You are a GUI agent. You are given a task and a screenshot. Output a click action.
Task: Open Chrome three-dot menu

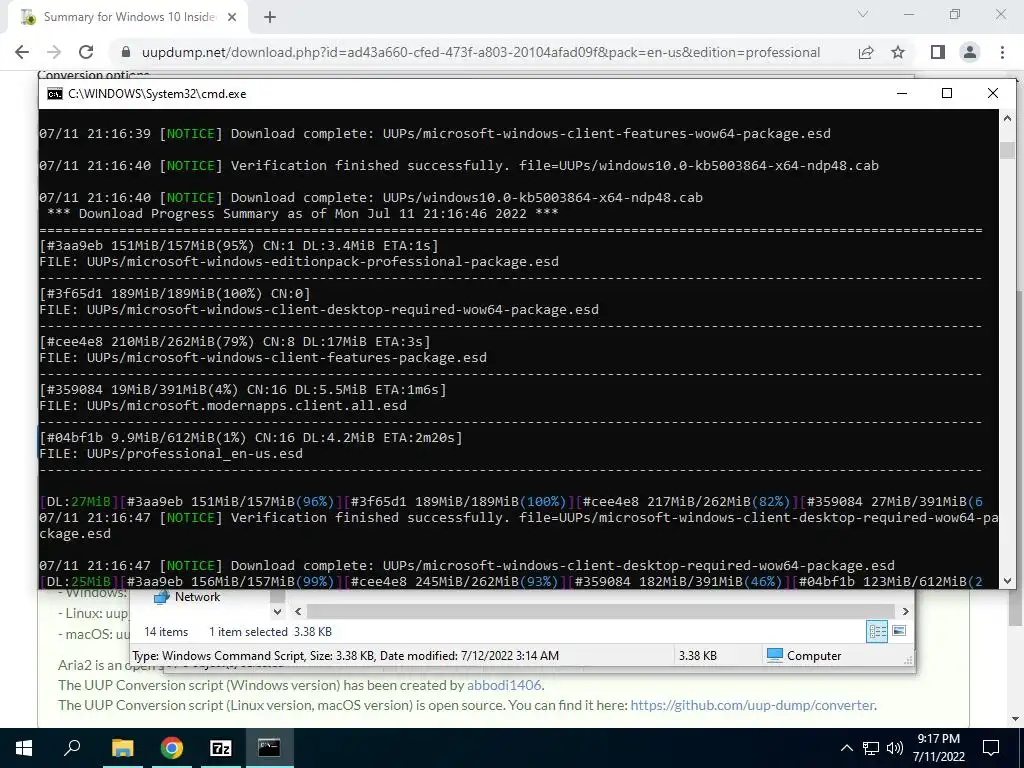1002,52
